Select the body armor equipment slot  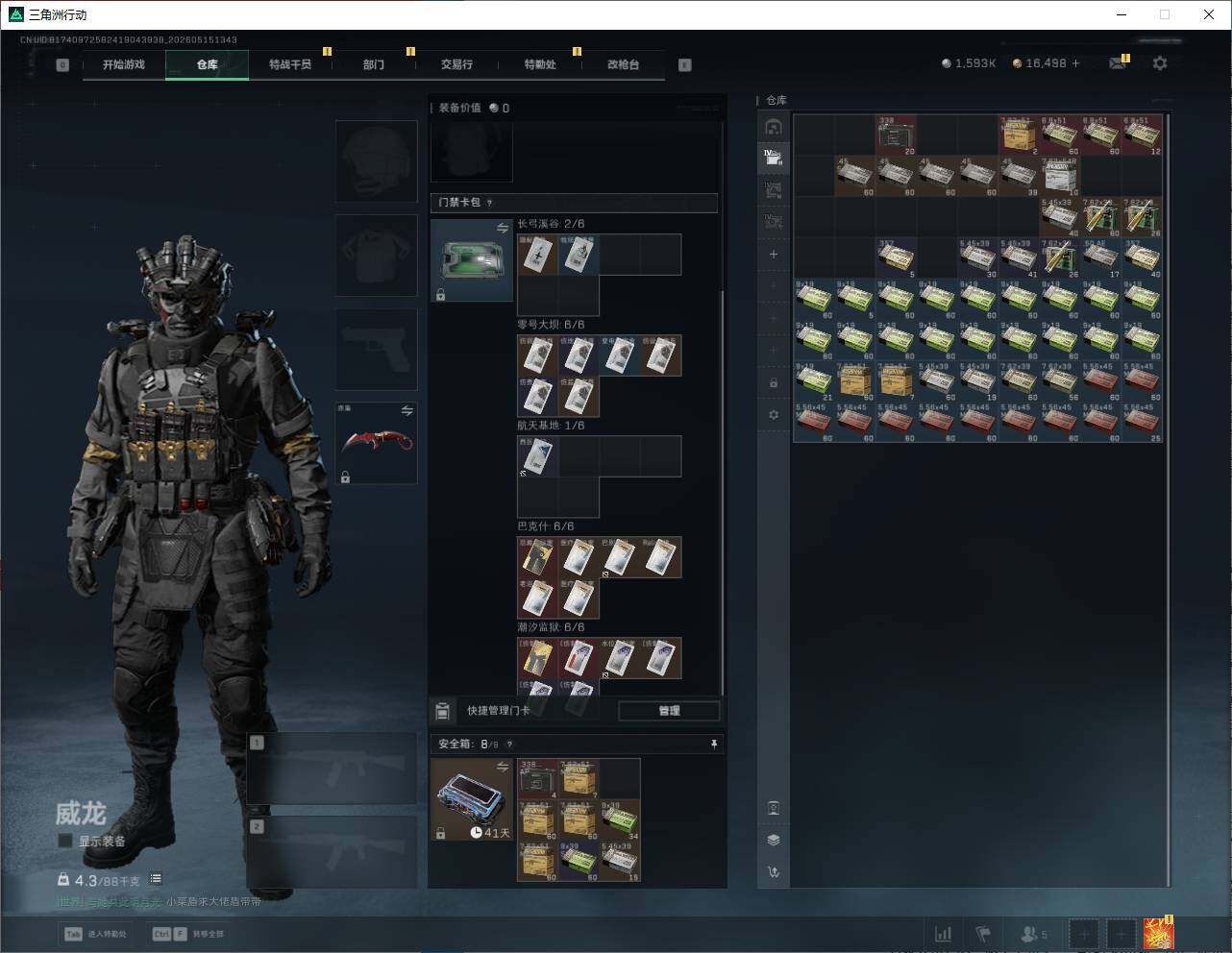coord(376,255)
